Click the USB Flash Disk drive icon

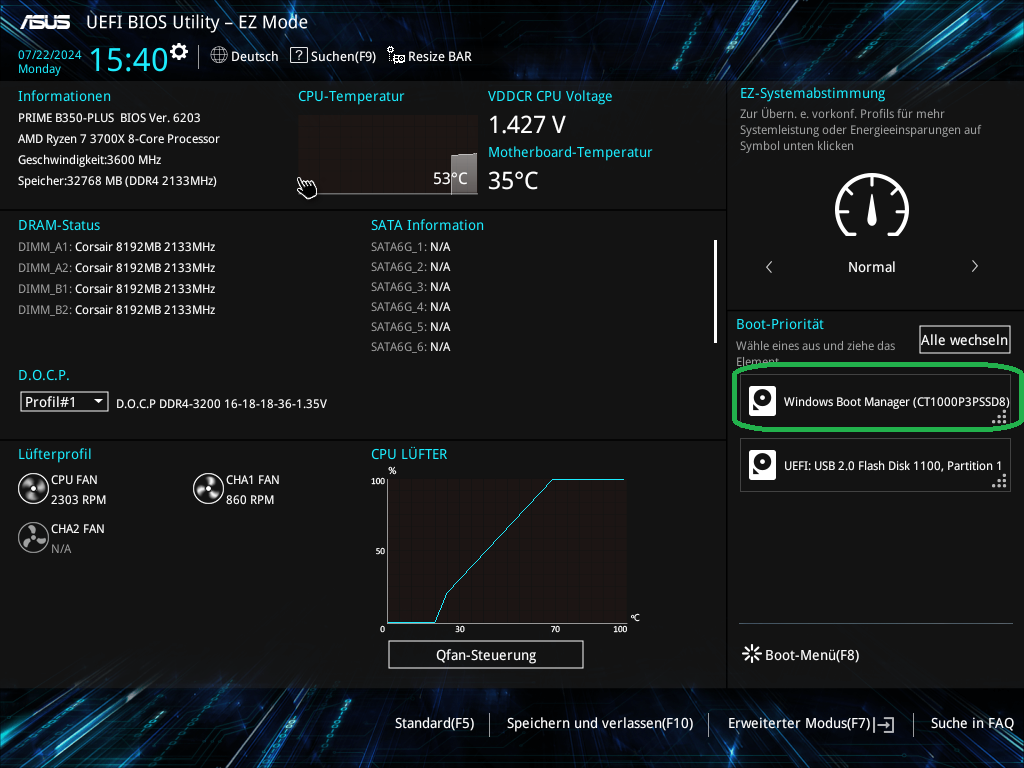(762, 465)
